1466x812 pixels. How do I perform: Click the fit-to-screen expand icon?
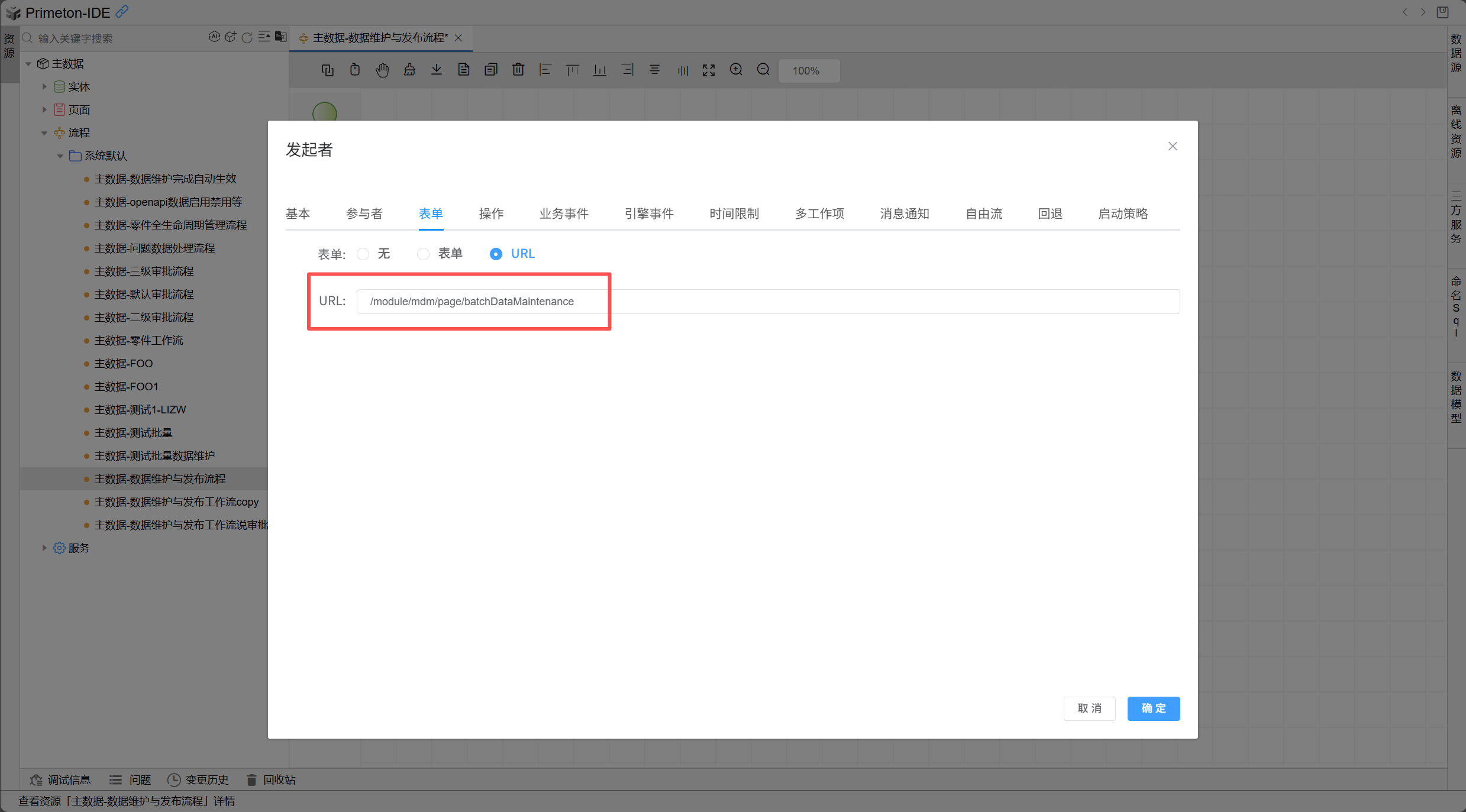(x=709, y=70)
